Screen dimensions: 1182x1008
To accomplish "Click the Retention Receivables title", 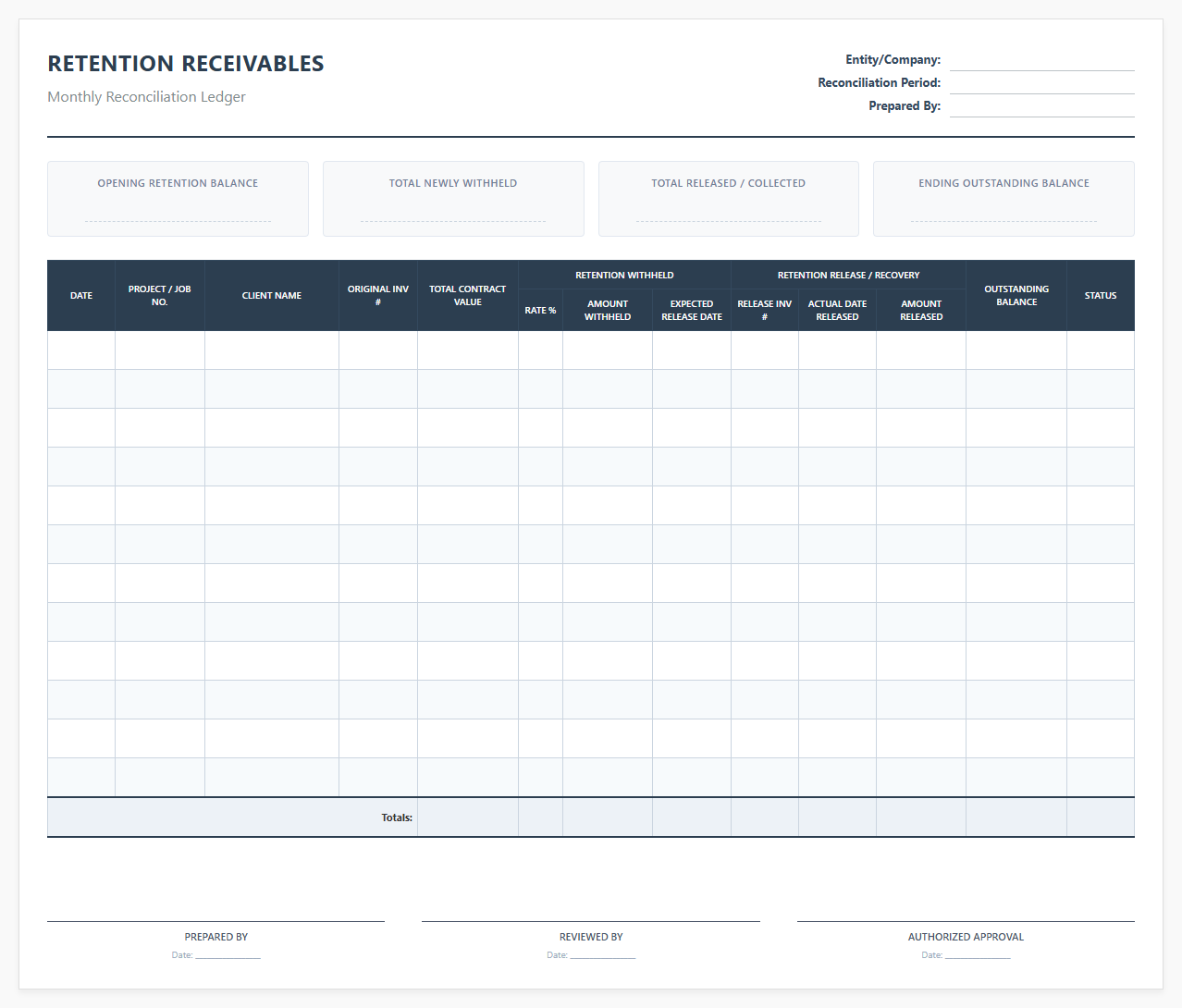I will [186, 64].
